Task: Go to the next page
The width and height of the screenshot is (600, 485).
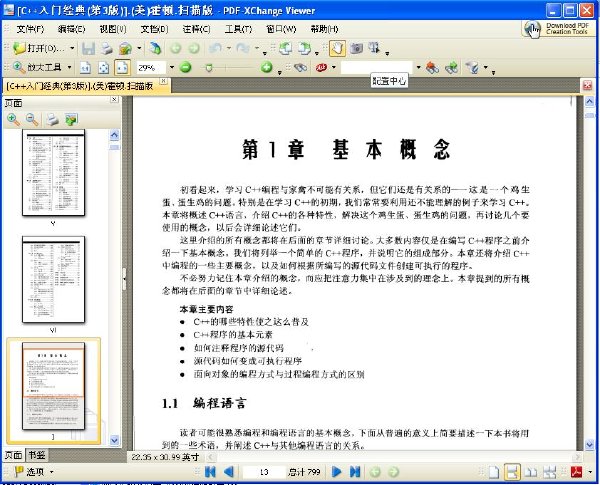Action: click(336, 472)
